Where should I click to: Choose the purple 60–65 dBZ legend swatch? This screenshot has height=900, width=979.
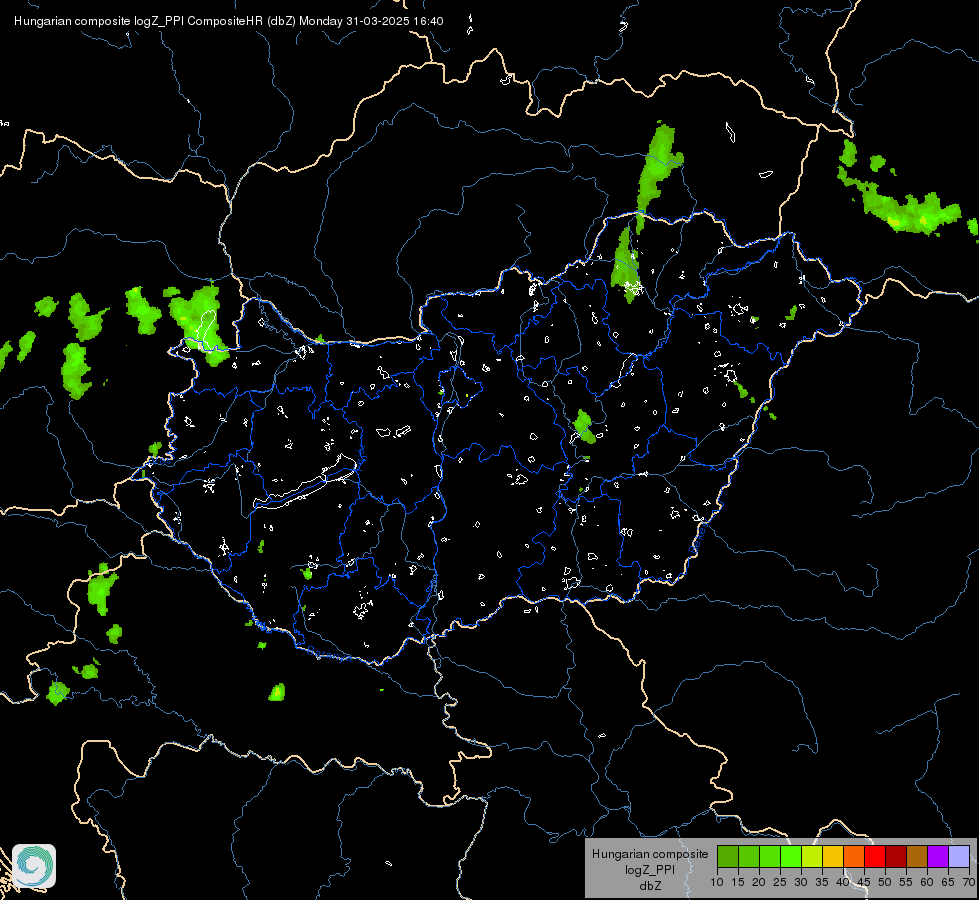(x=938, y=856)
